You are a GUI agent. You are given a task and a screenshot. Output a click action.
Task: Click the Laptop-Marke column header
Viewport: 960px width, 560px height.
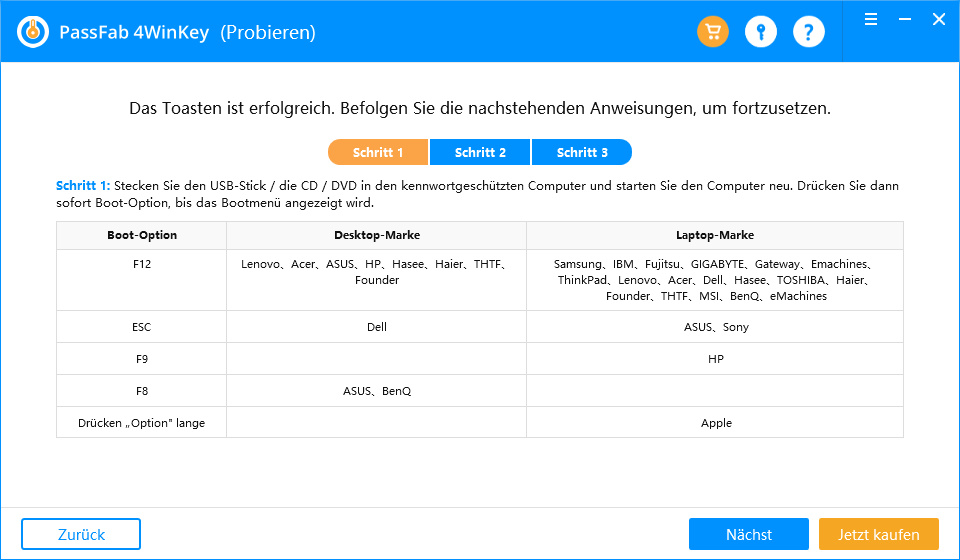coord(715,235)
